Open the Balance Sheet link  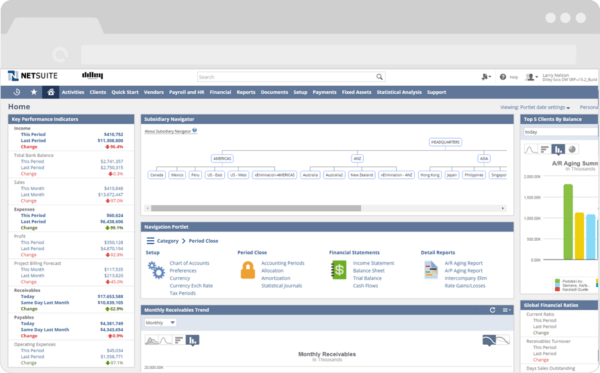(x=368, y=270)
